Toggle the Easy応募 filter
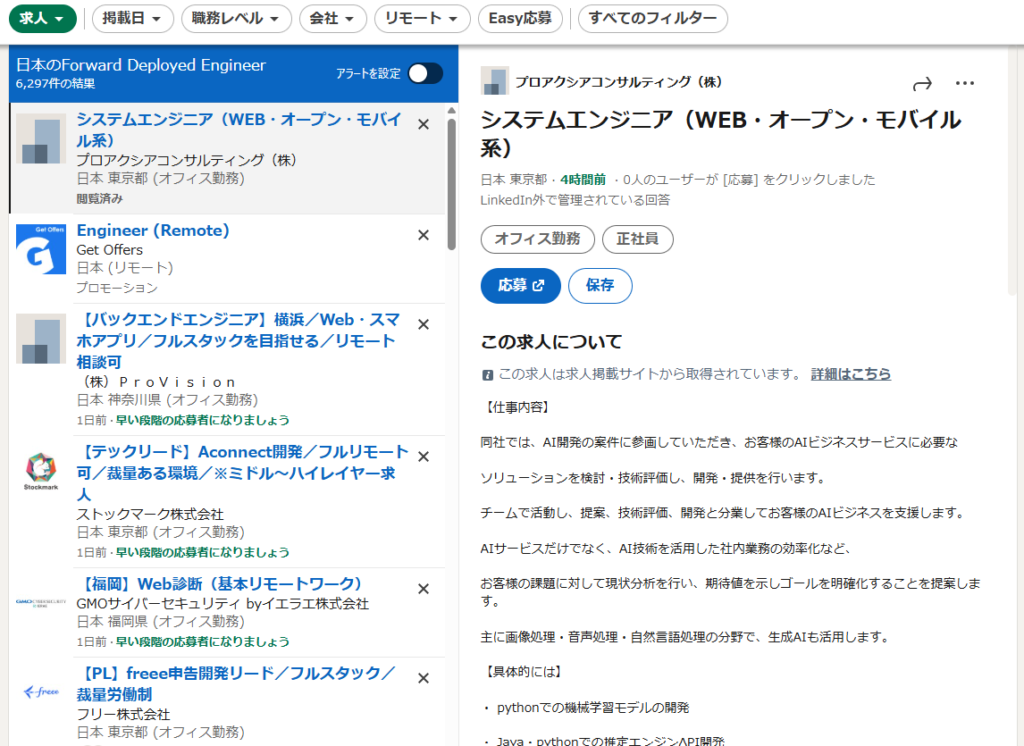 pyautogui.click(x=520, y=19)
